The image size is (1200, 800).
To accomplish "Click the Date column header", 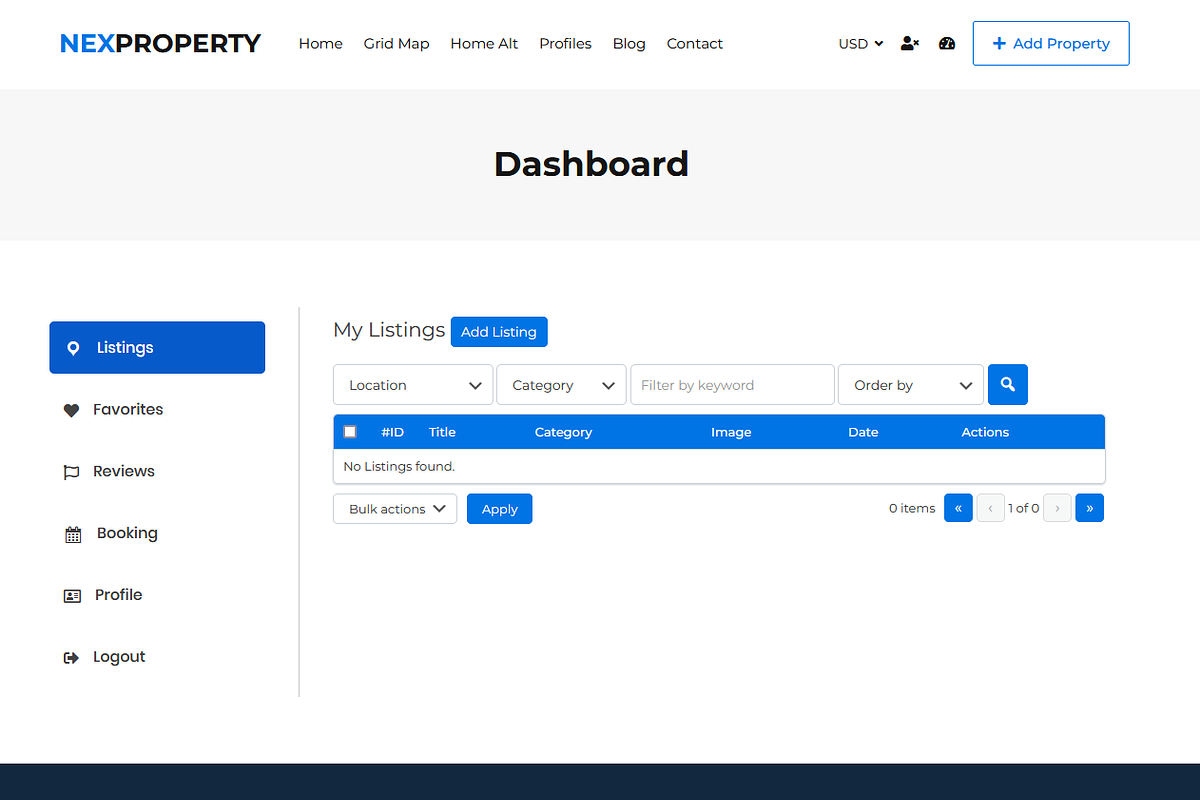I will tap(863, 432).
